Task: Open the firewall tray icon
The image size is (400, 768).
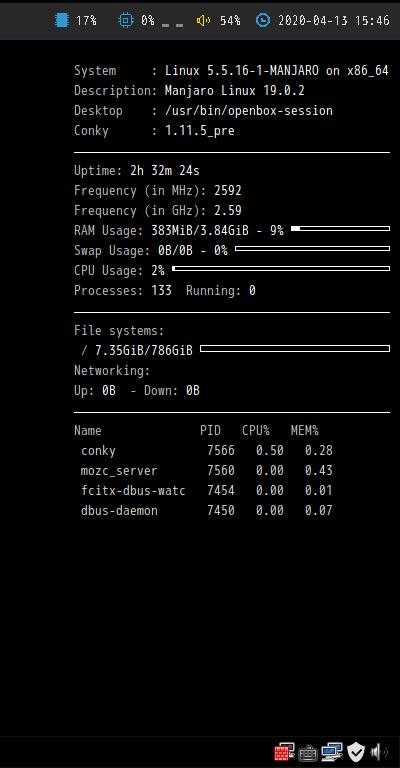Action: click(x=284, y=751)
